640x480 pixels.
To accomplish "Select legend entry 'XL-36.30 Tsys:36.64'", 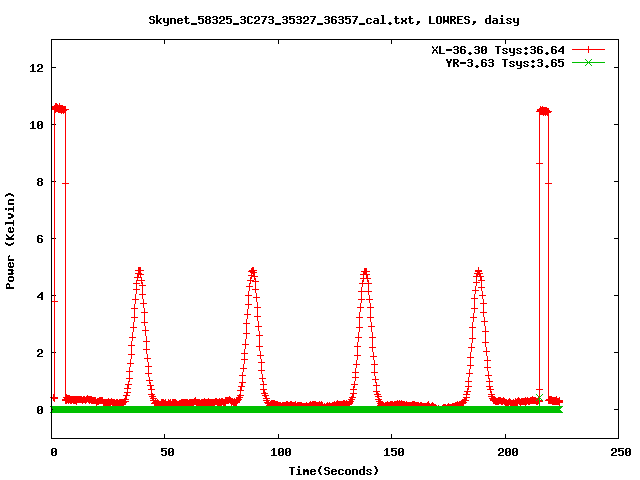I will 498,50.
